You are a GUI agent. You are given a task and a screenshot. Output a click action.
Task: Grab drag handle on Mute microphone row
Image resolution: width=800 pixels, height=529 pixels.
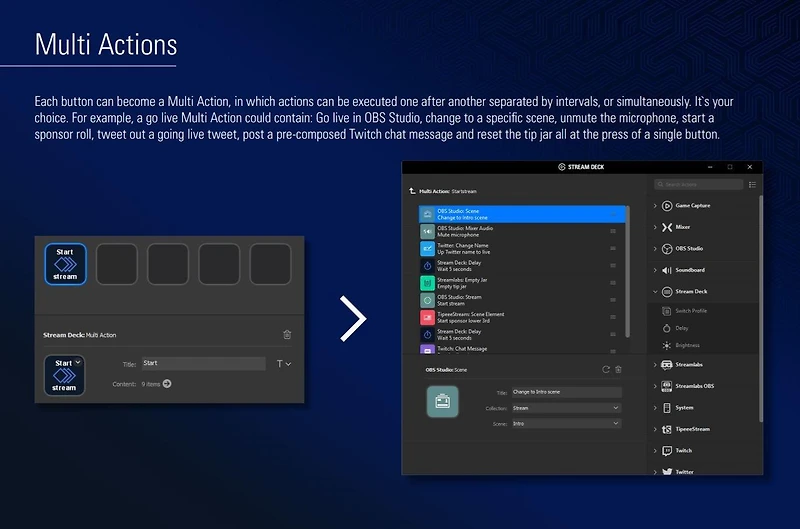pos(613,232)
